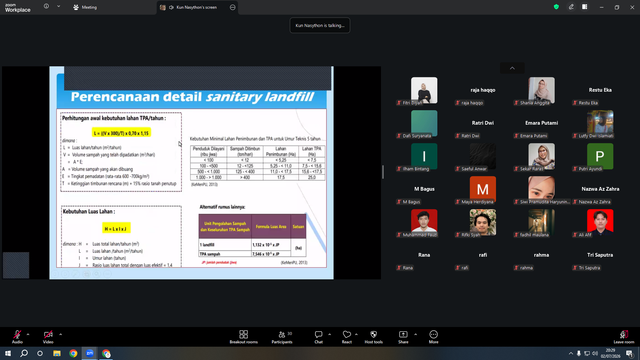Expand the Chat options arrow
Viewport: 640px width, 360px height.
[x=329, y=334]
